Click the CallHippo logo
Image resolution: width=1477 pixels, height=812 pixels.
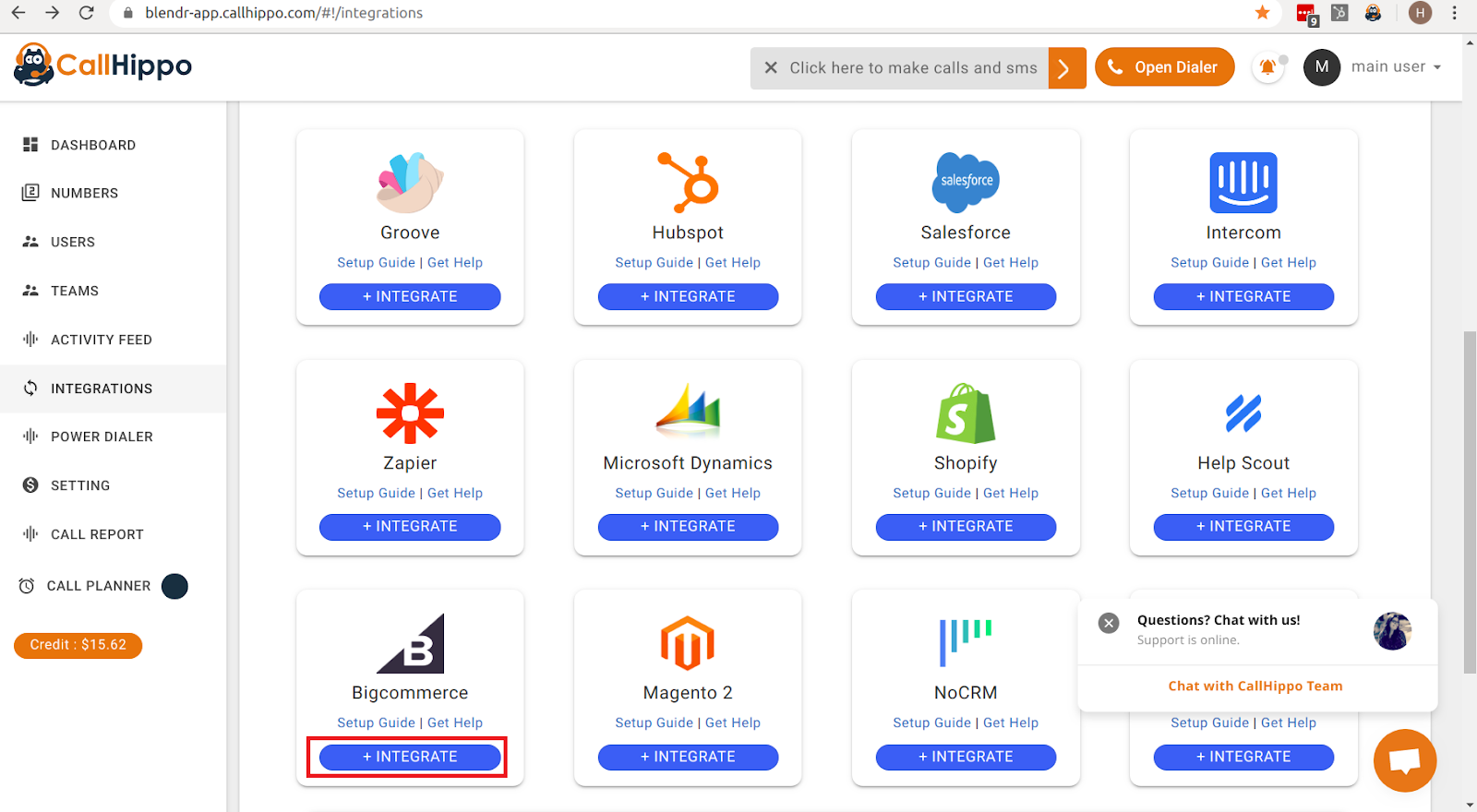pyautogui.click(x=102, y=66)
